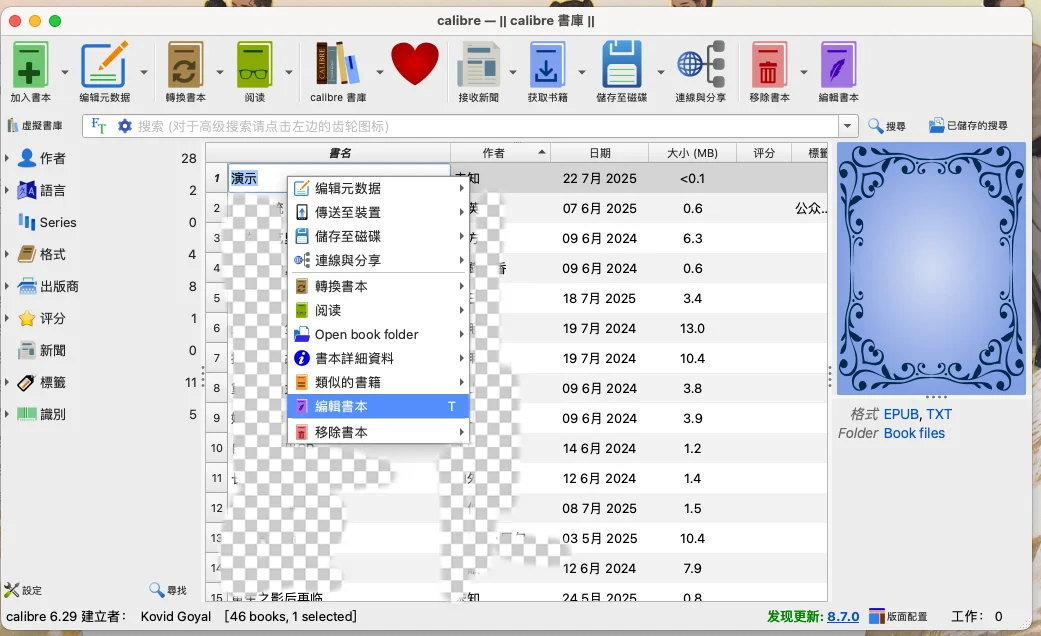Choose Similar books in context menu

(x=378, y=382)
